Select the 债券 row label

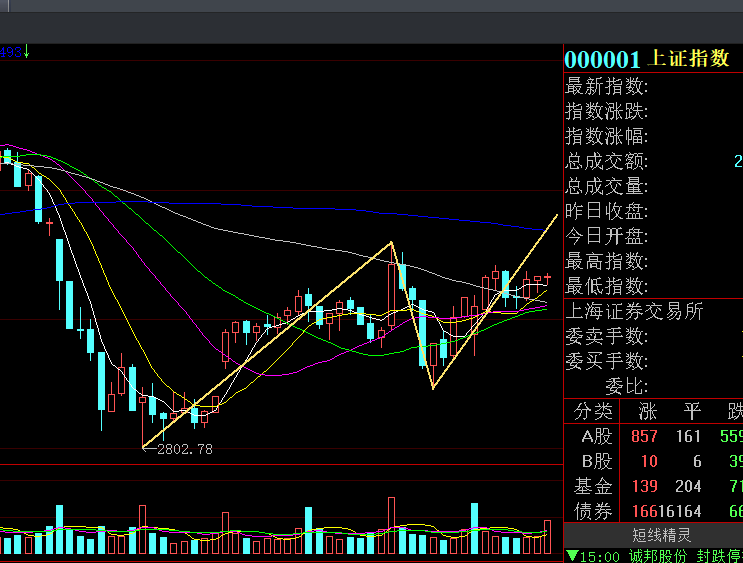pos(593,511)
